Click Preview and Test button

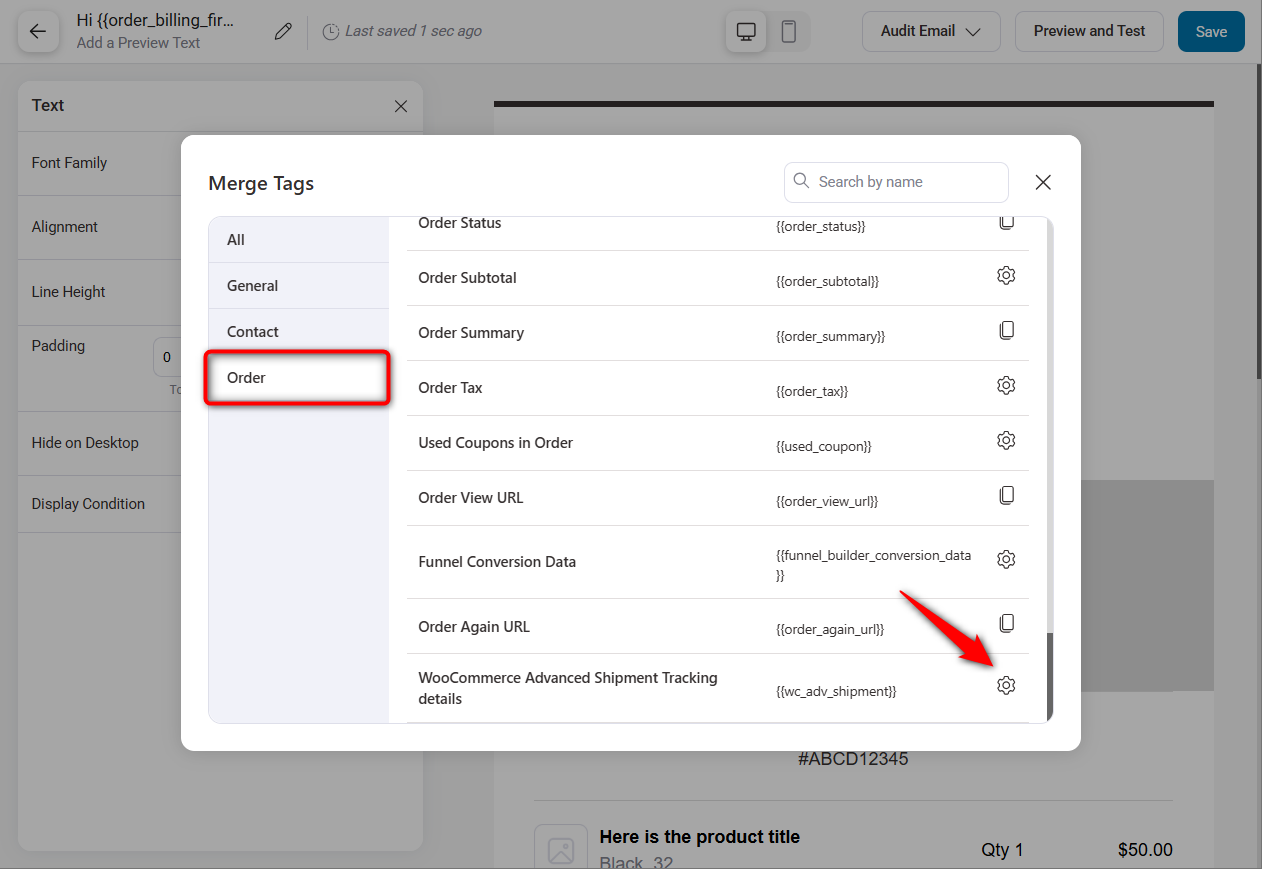1089,31
